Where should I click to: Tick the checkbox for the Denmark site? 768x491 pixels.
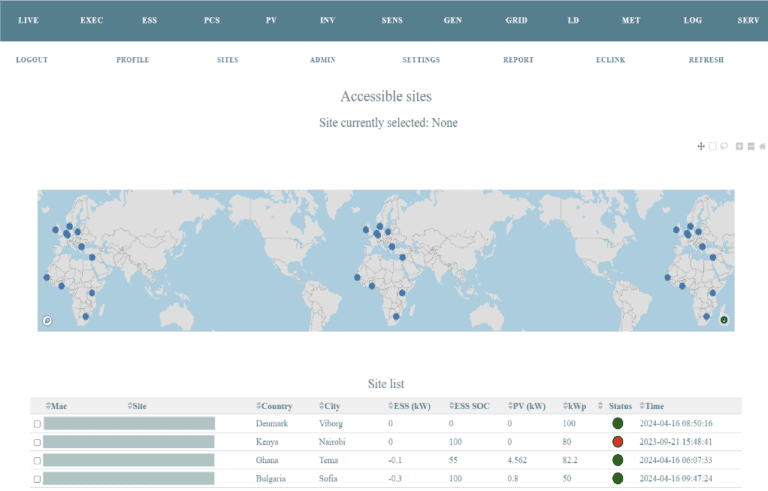pyautogui.click(x=37, y=424)
